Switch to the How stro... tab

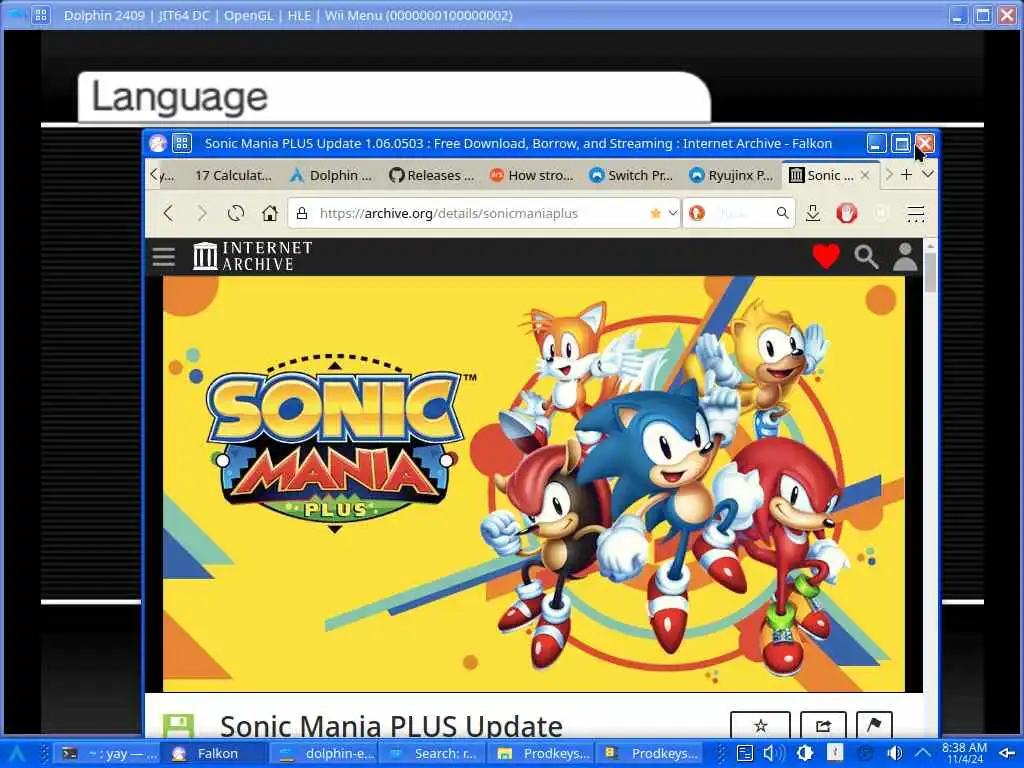tap(531, 175)
